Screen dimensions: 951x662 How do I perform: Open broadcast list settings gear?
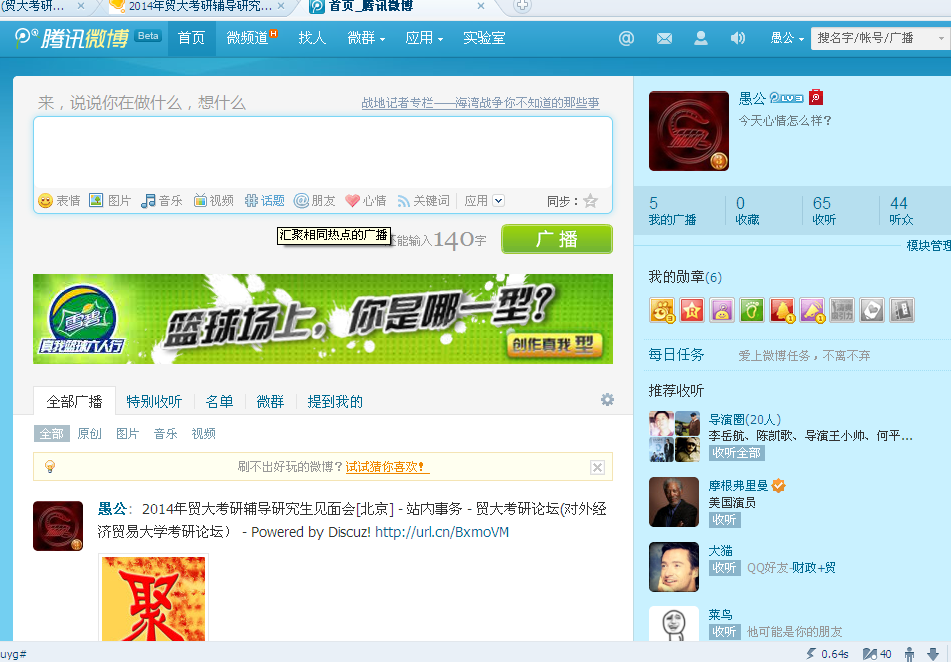(x=607, y=400)
